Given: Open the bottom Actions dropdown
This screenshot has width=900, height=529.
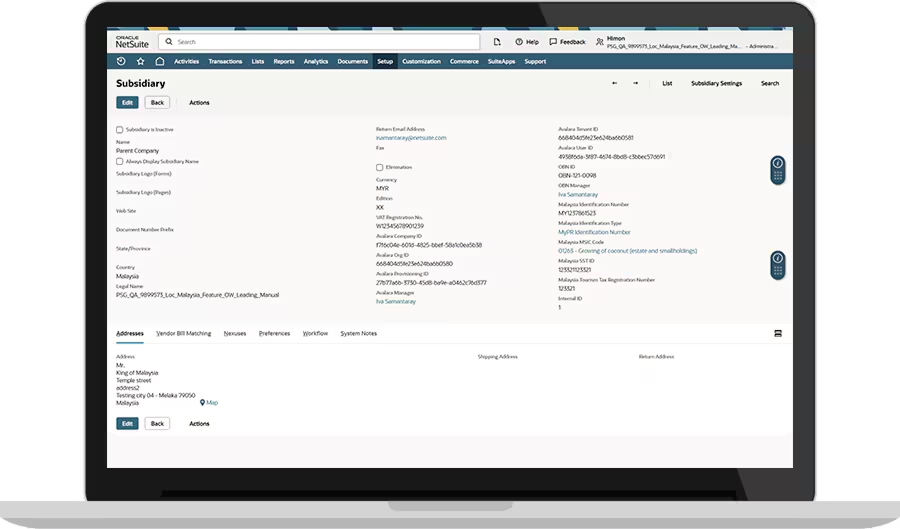Looking at the screenshot, I should coord(199,423).
